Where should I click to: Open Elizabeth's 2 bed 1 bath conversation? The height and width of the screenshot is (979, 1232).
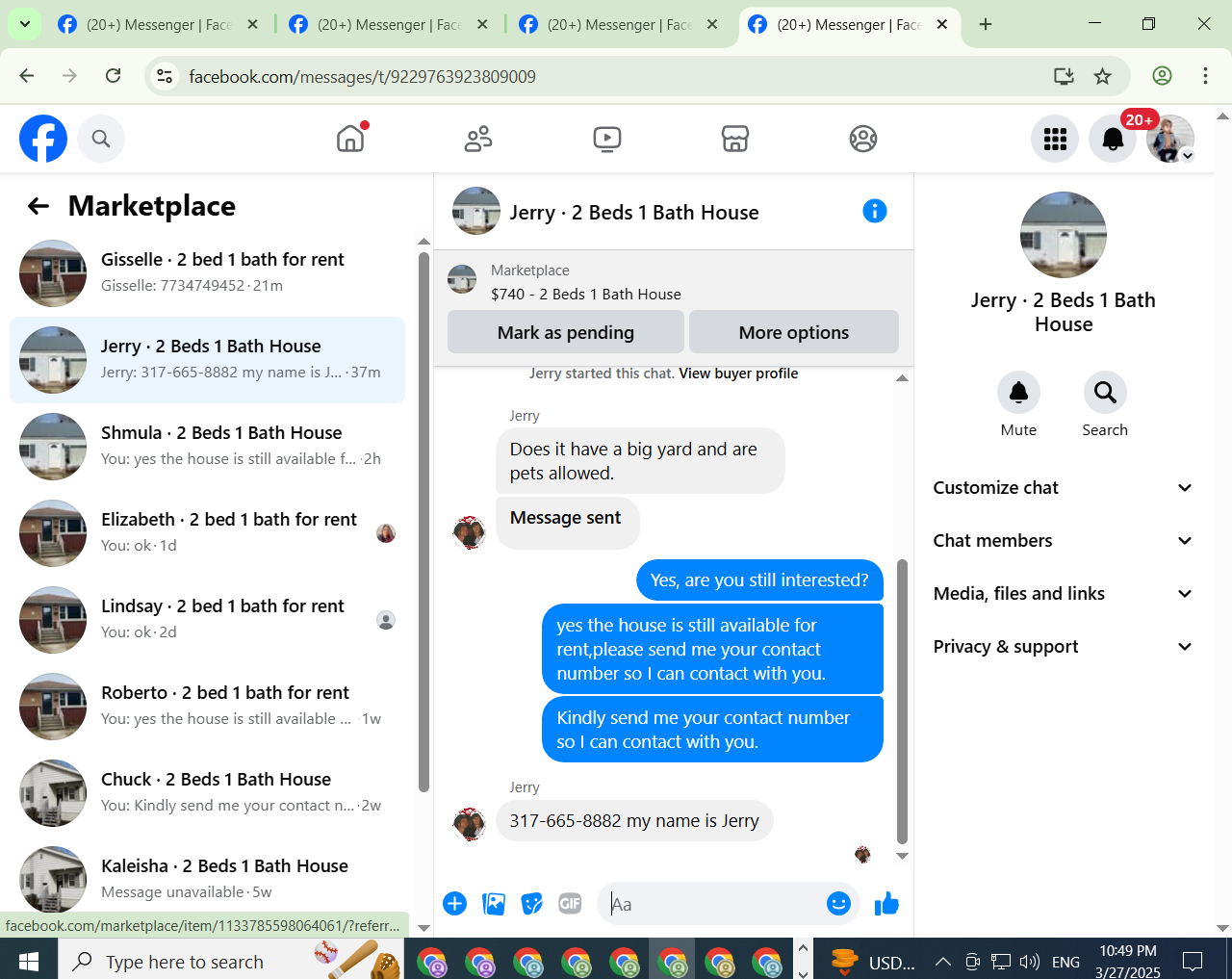pos(207,533)
